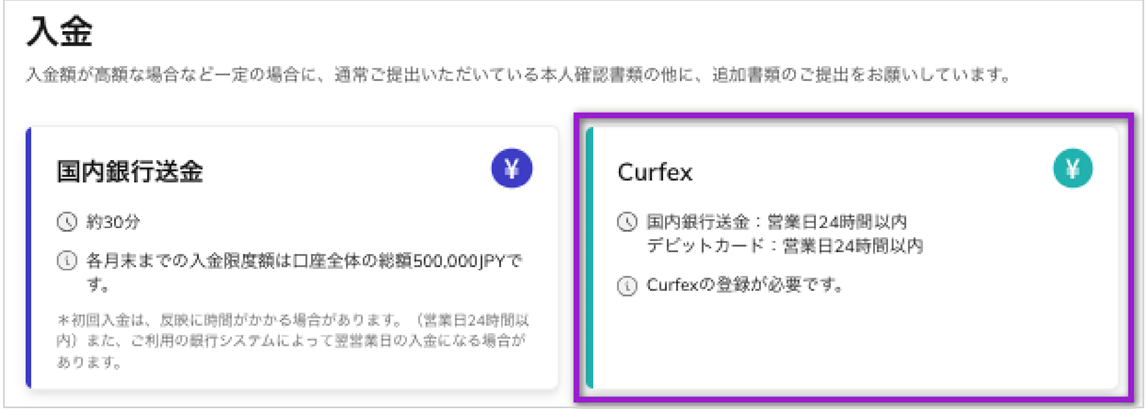The height and width of the screenshot is (409, 1146).
Task: Click the blue yen icon on 国内銀行送金 card
Action: pyautogui.click(x=512, y=169)
